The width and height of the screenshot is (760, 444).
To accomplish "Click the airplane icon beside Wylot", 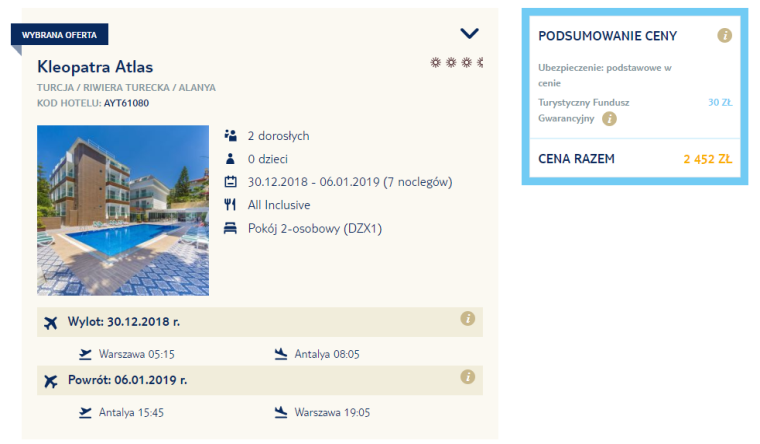I will [x=50, y=322].
